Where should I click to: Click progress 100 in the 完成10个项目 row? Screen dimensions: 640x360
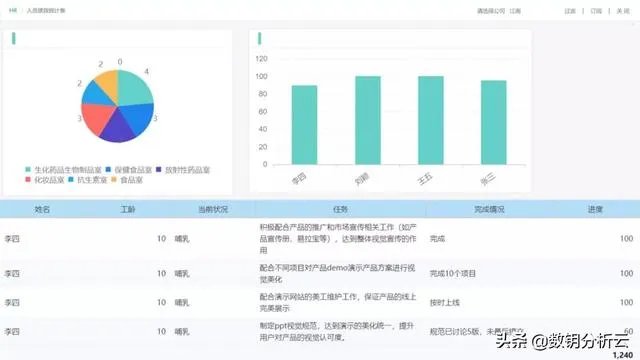pos(626,273)
